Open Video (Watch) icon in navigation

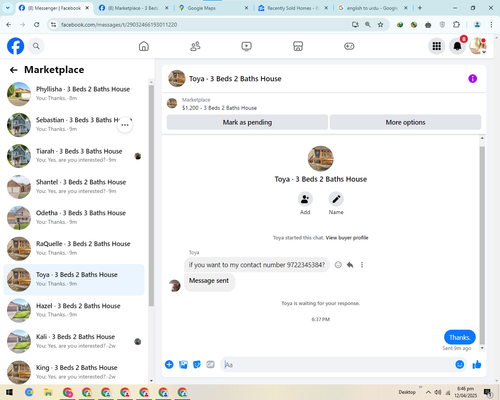tap(247, 46)
